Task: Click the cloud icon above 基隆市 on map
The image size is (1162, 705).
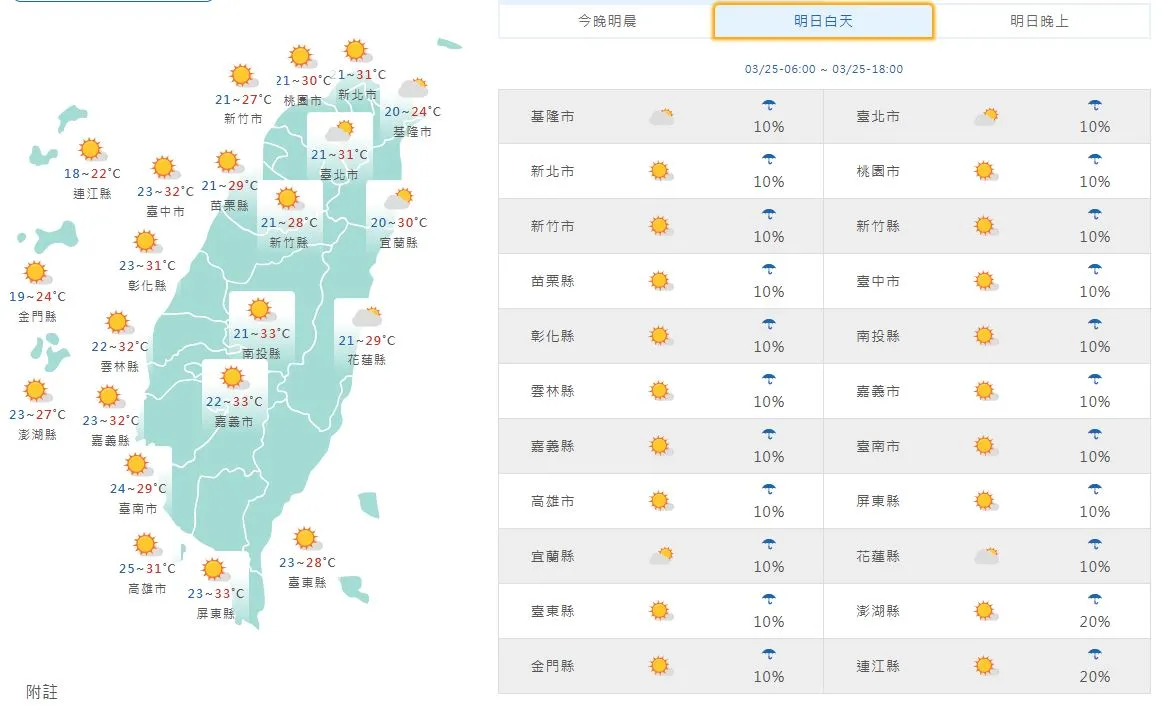Action: tap(414, 87)
